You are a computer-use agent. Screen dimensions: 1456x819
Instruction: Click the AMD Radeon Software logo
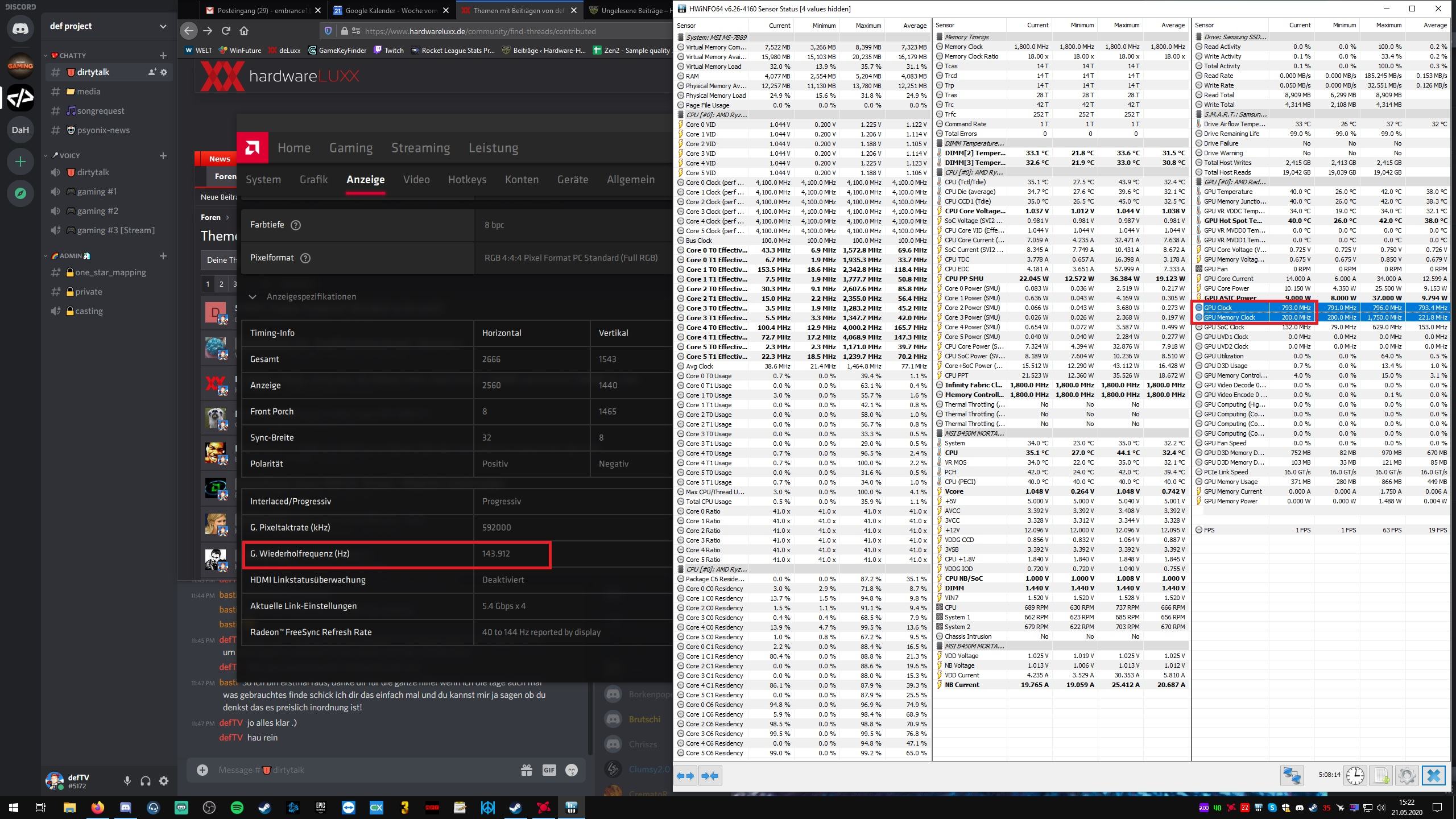pyautogui.click(x=253, y=148)
